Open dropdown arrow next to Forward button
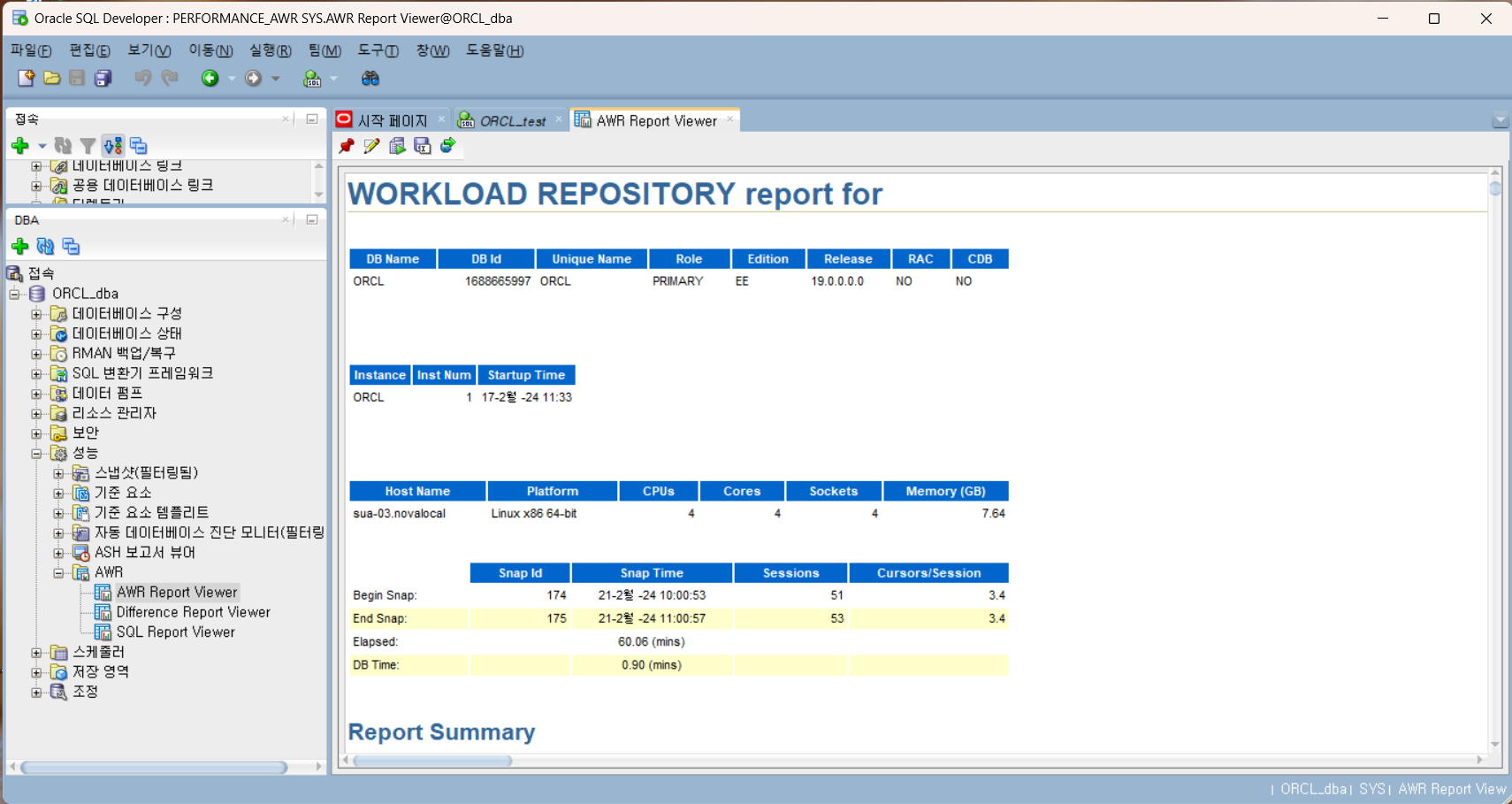Viewport: 1512px width, 804px height. point(276,79)
